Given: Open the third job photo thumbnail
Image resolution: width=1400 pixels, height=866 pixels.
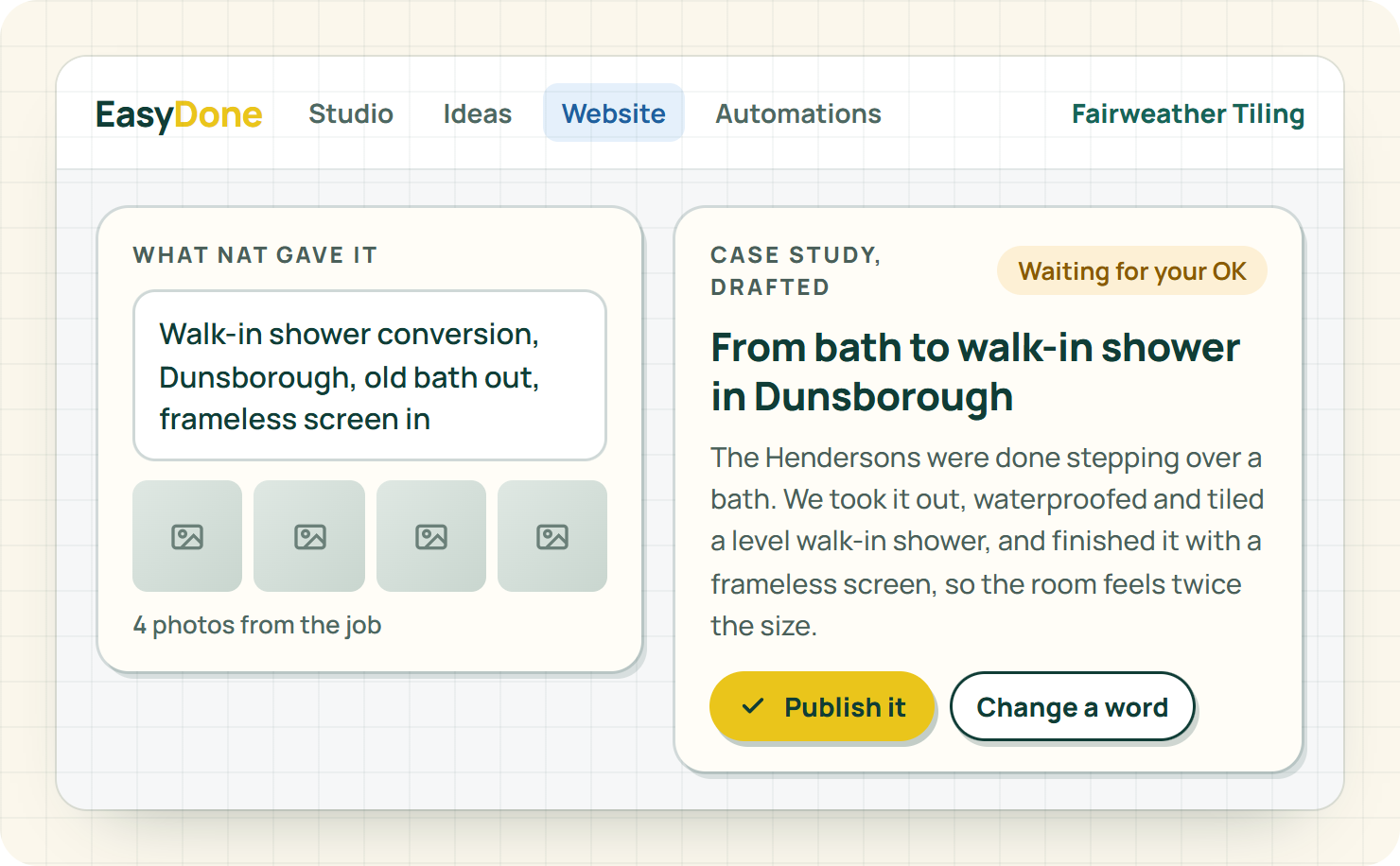Looking at the screenshot, I should (x=431, y=536).
